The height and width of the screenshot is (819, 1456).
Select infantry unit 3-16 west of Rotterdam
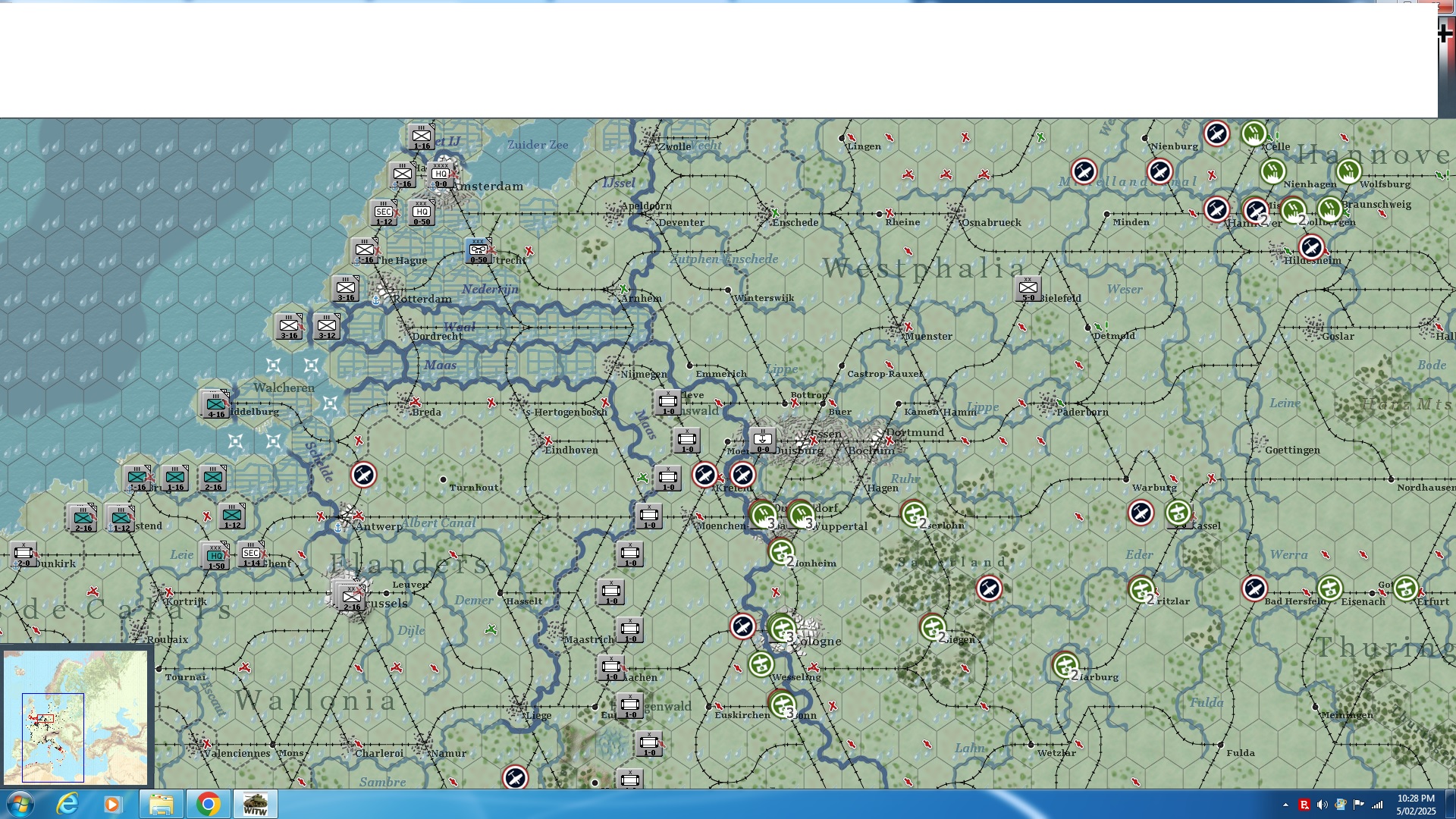pyautogui.click(x=346, y=288)
